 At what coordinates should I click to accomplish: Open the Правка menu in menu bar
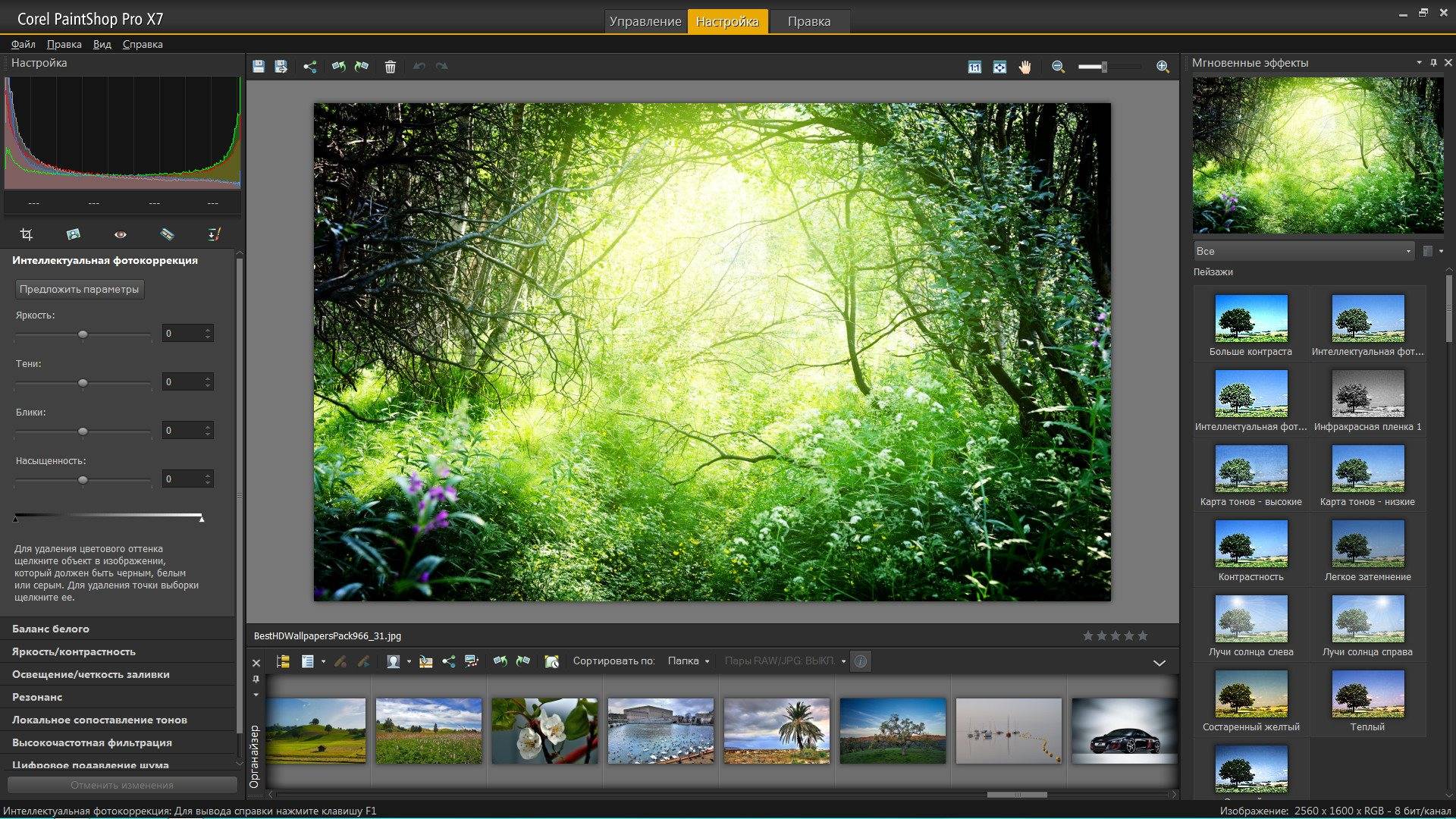[64, 44]
